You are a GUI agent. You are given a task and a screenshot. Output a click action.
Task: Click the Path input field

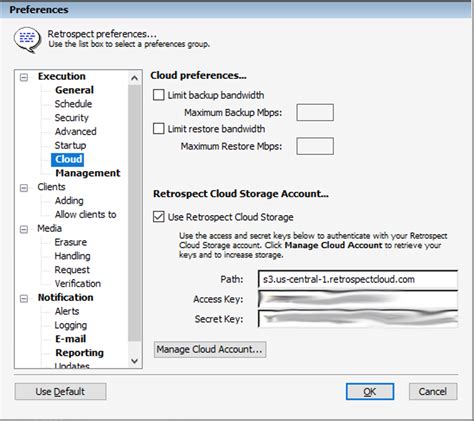(x=358, y=279)
